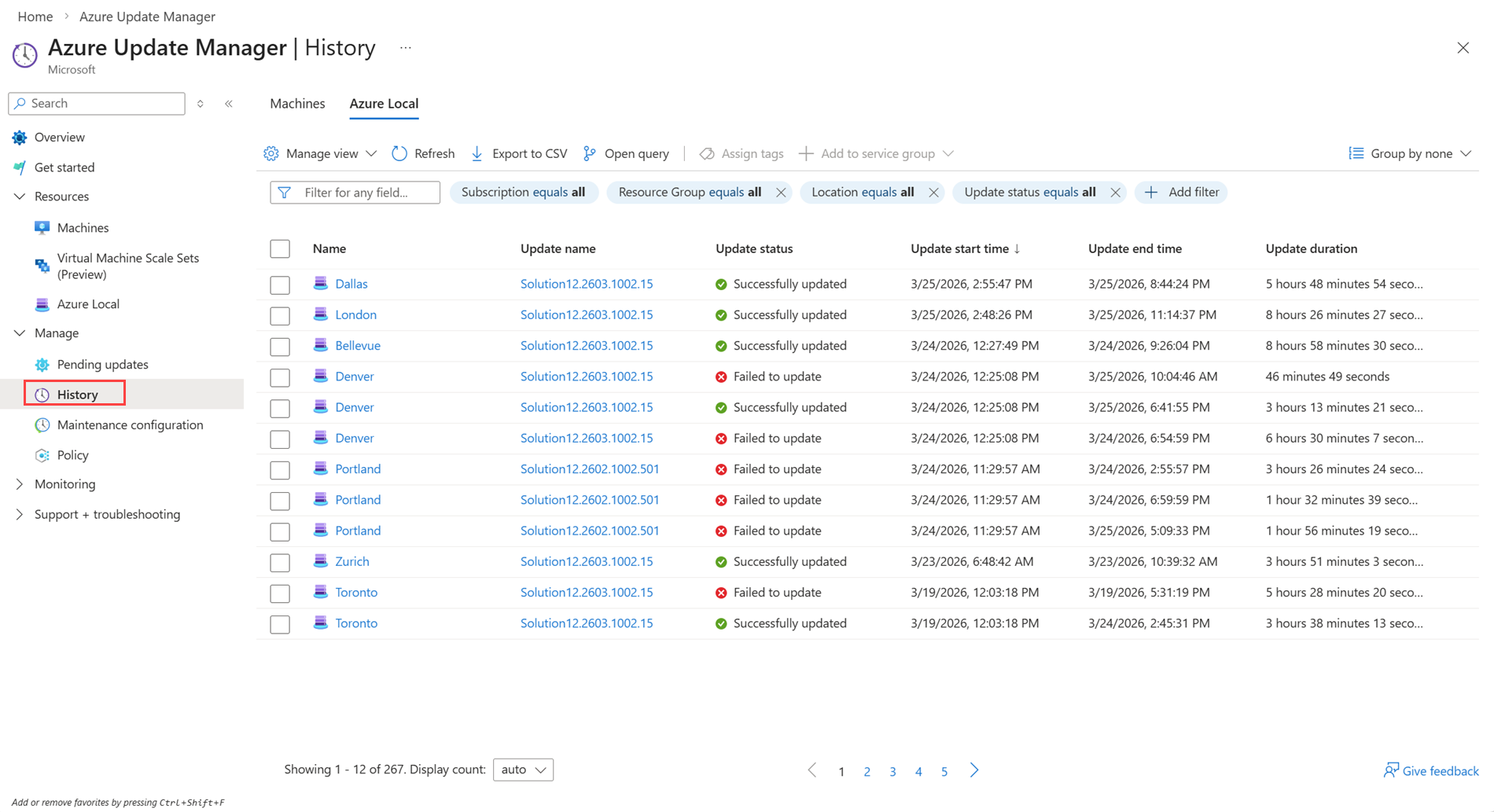This screenshot has width=1494, height=812.
Task: Expand Support + troubleshooting section
Action: 20,514
